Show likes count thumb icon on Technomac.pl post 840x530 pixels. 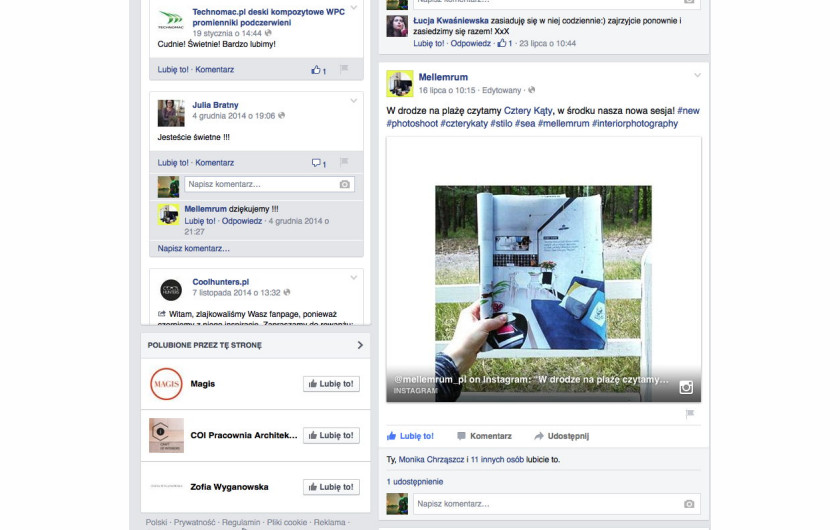click(318, 70)
